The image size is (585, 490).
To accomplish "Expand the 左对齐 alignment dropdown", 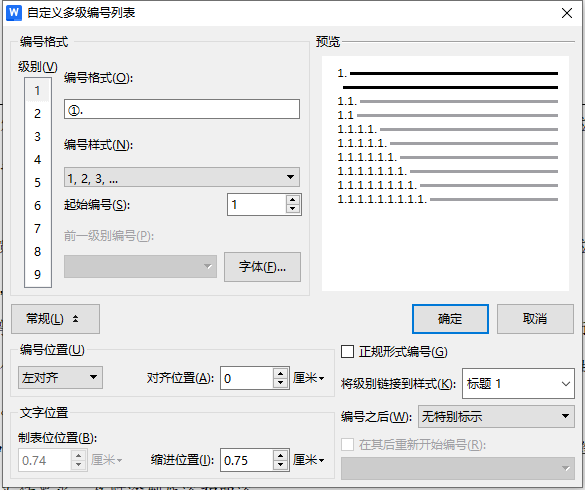I will (60, 378).
